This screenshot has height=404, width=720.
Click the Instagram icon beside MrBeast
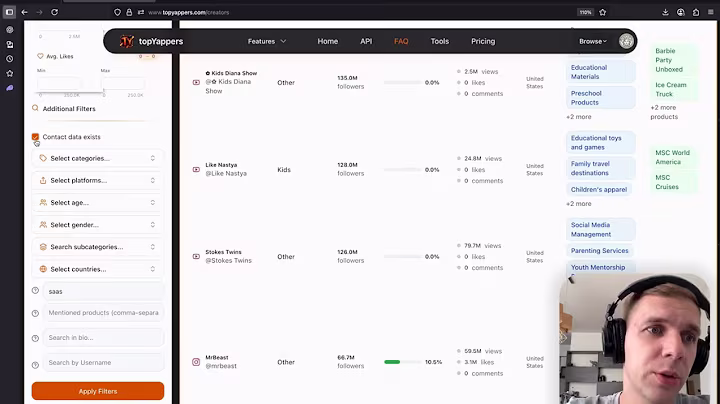tap(196, 362)
